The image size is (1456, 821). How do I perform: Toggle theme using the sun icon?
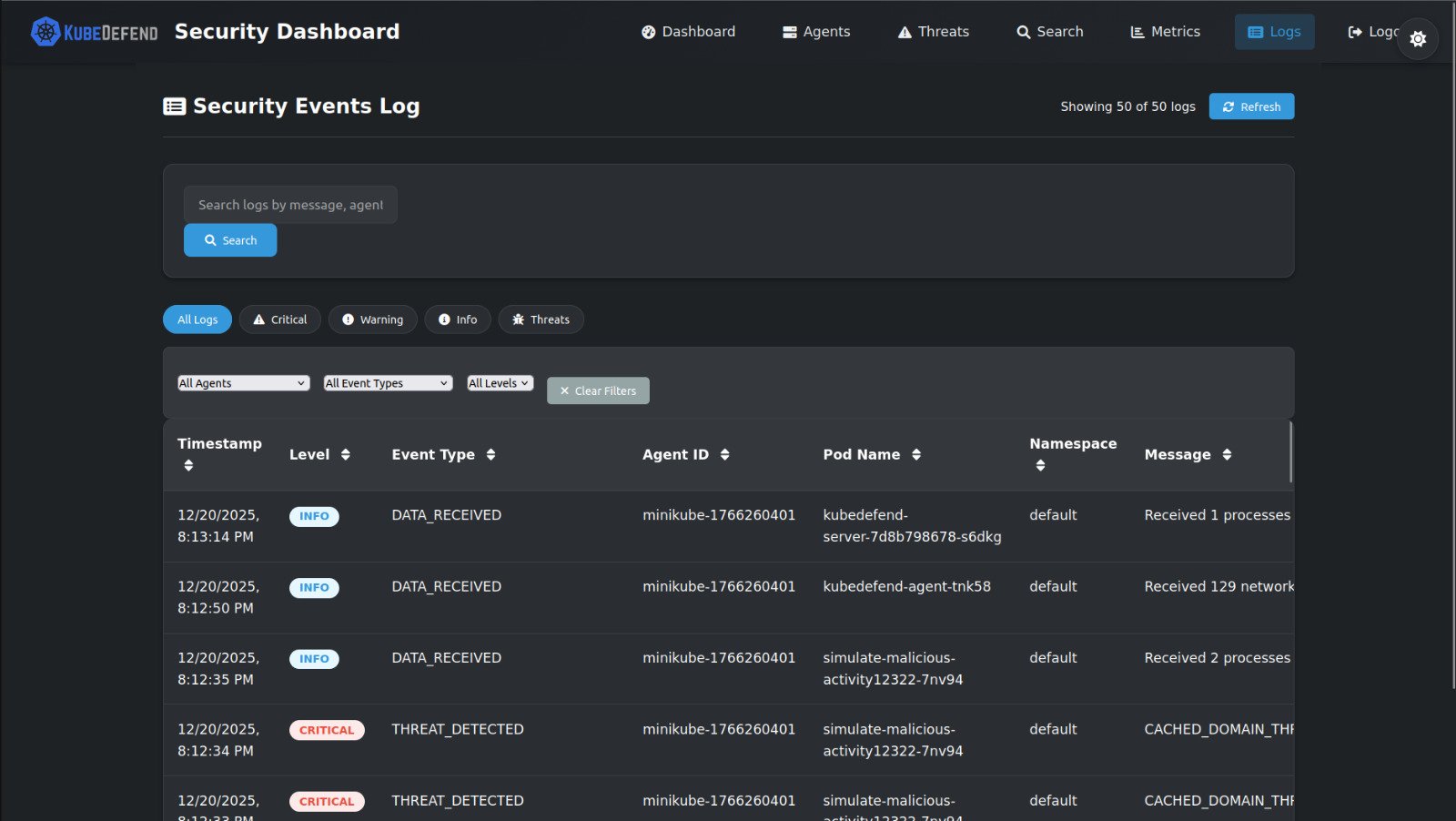[1417, 39]
